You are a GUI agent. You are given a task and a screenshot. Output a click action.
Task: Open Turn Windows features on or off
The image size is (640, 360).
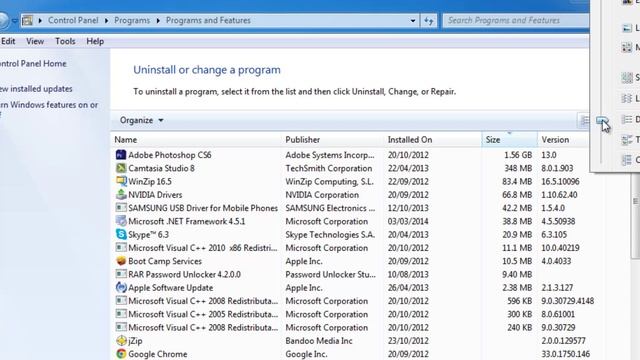point(49,109)
